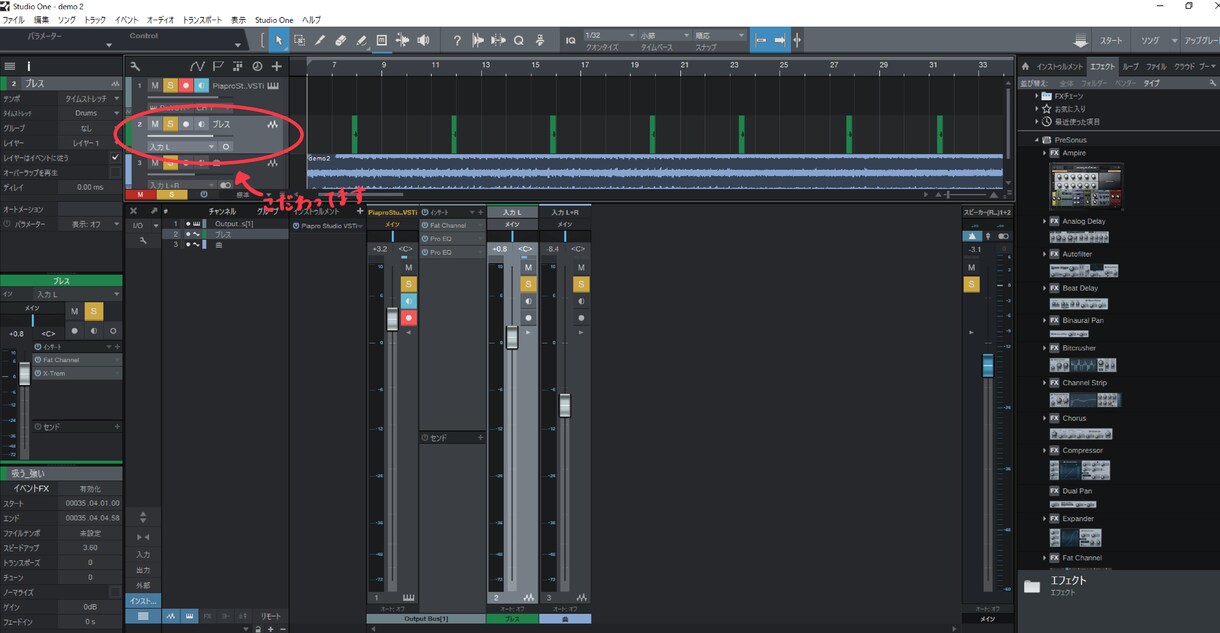Click the スタート button at top right

pyautogui.click(x=1111, y=41)
